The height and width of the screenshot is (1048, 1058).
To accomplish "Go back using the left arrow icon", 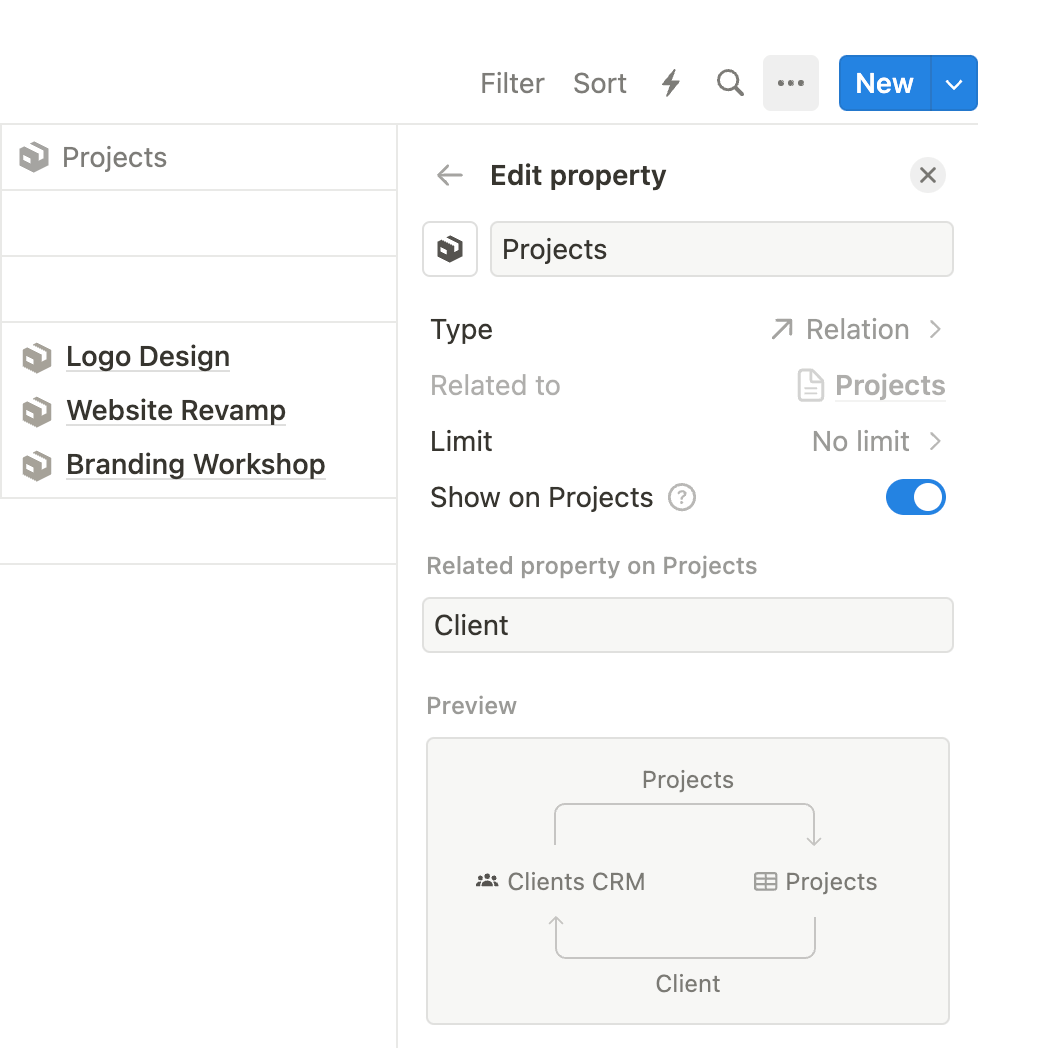I will pos(450,176).
